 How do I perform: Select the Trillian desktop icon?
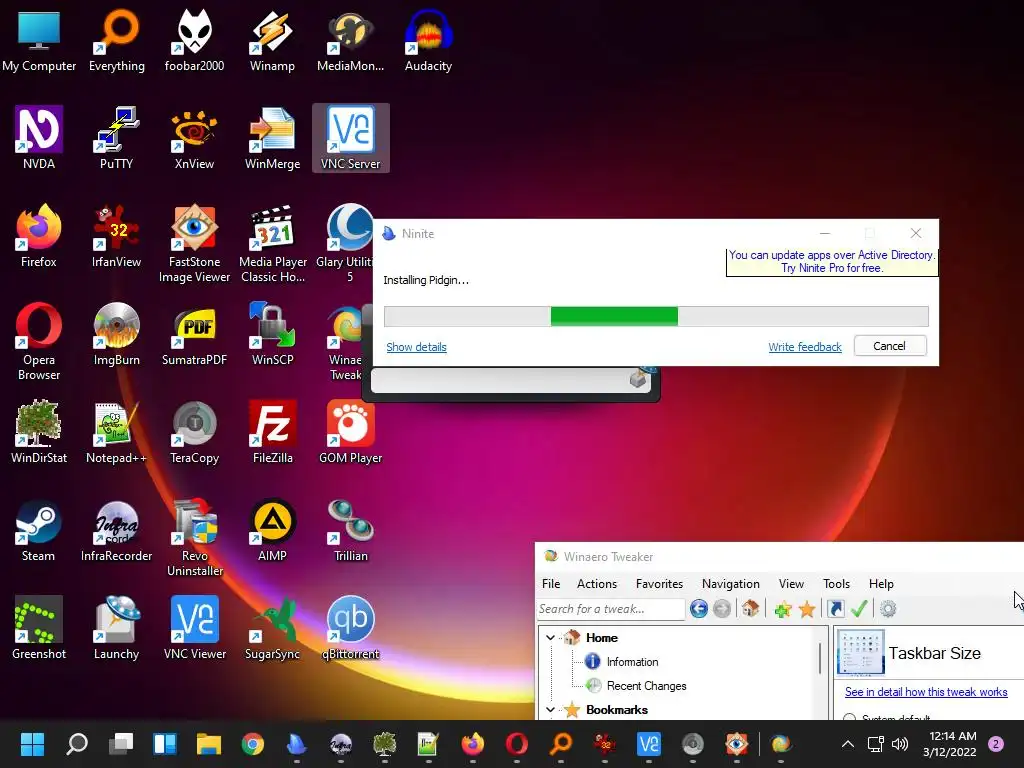point(350,530)
